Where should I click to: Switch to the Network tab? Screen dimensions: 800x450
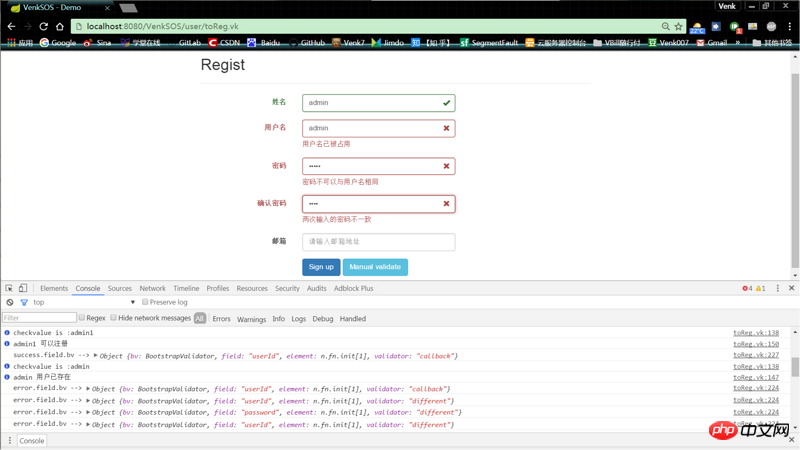[152, 288]
